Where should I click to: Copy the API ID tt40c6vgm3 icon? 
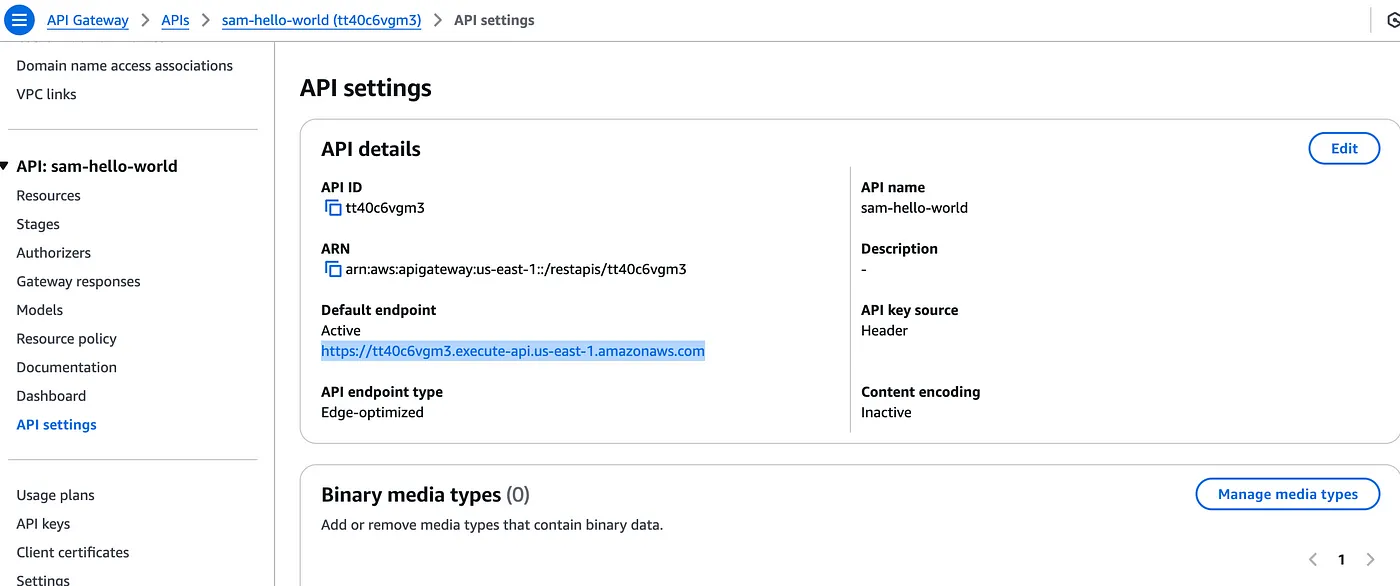coord(333,208)
